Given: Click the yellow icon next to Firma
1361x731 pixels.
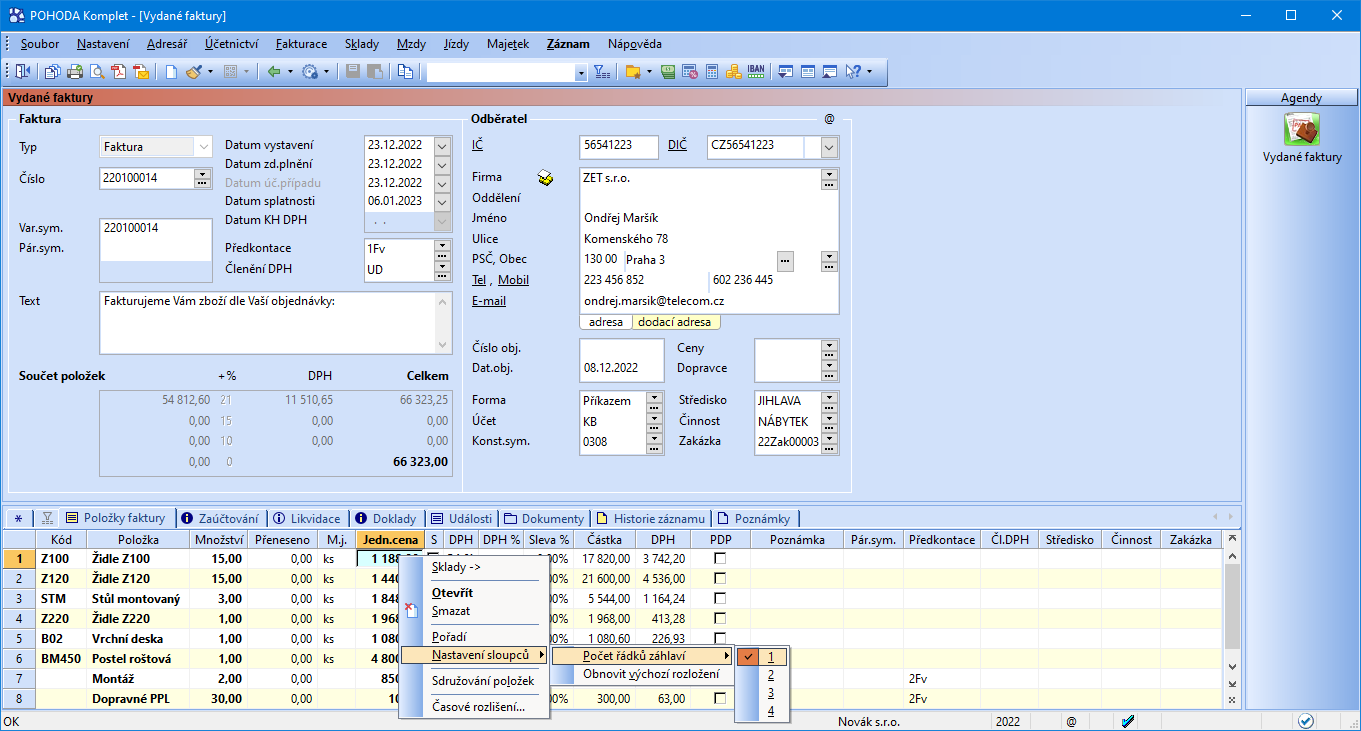Looking at the screenshot, I should pyautogui.click(x=545, y=178).
